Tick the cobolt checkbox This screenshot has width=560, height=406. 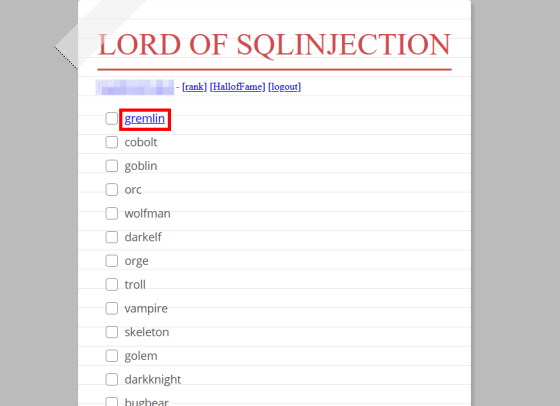(x=112, y=142)
